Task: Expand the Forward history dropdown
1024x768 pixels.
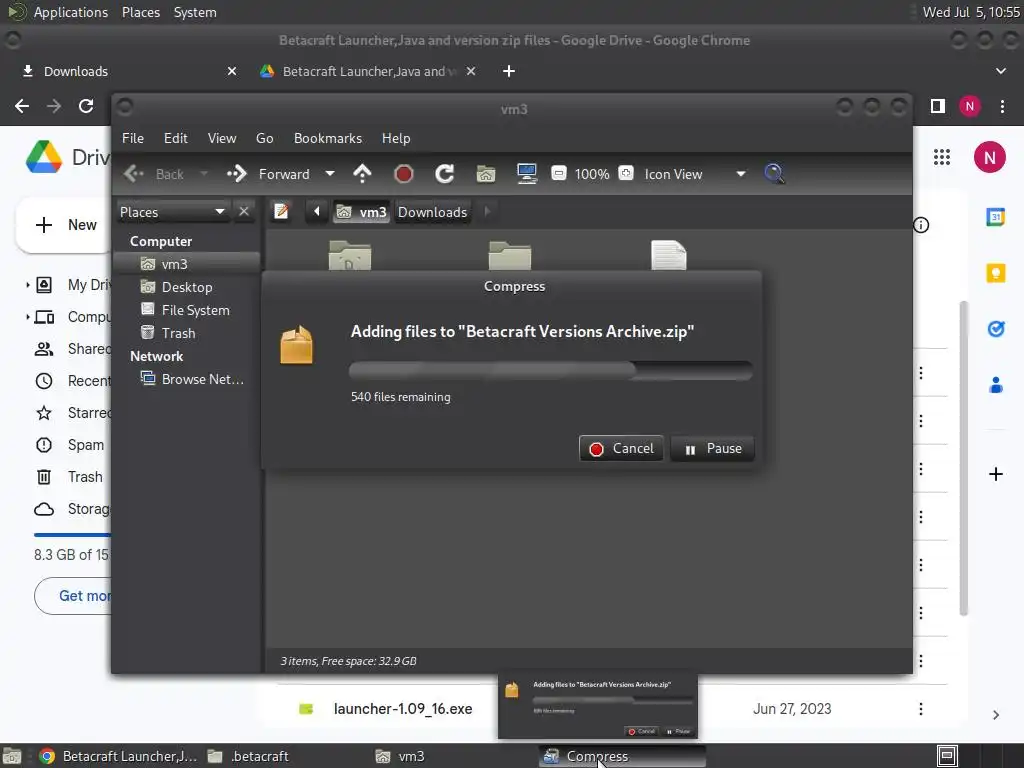Action: coord(330,174)
